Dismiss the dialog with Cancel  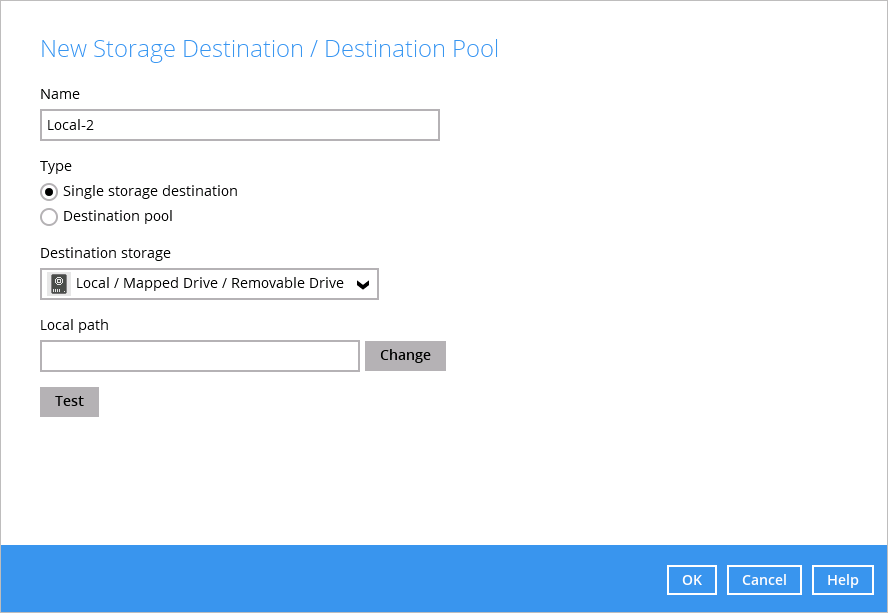(x=764, y=580)
